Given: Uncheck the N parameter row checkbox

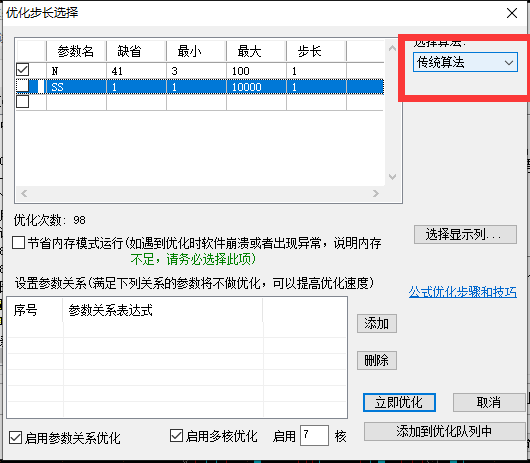Looking at the screenshot, I should pos(23,70).
